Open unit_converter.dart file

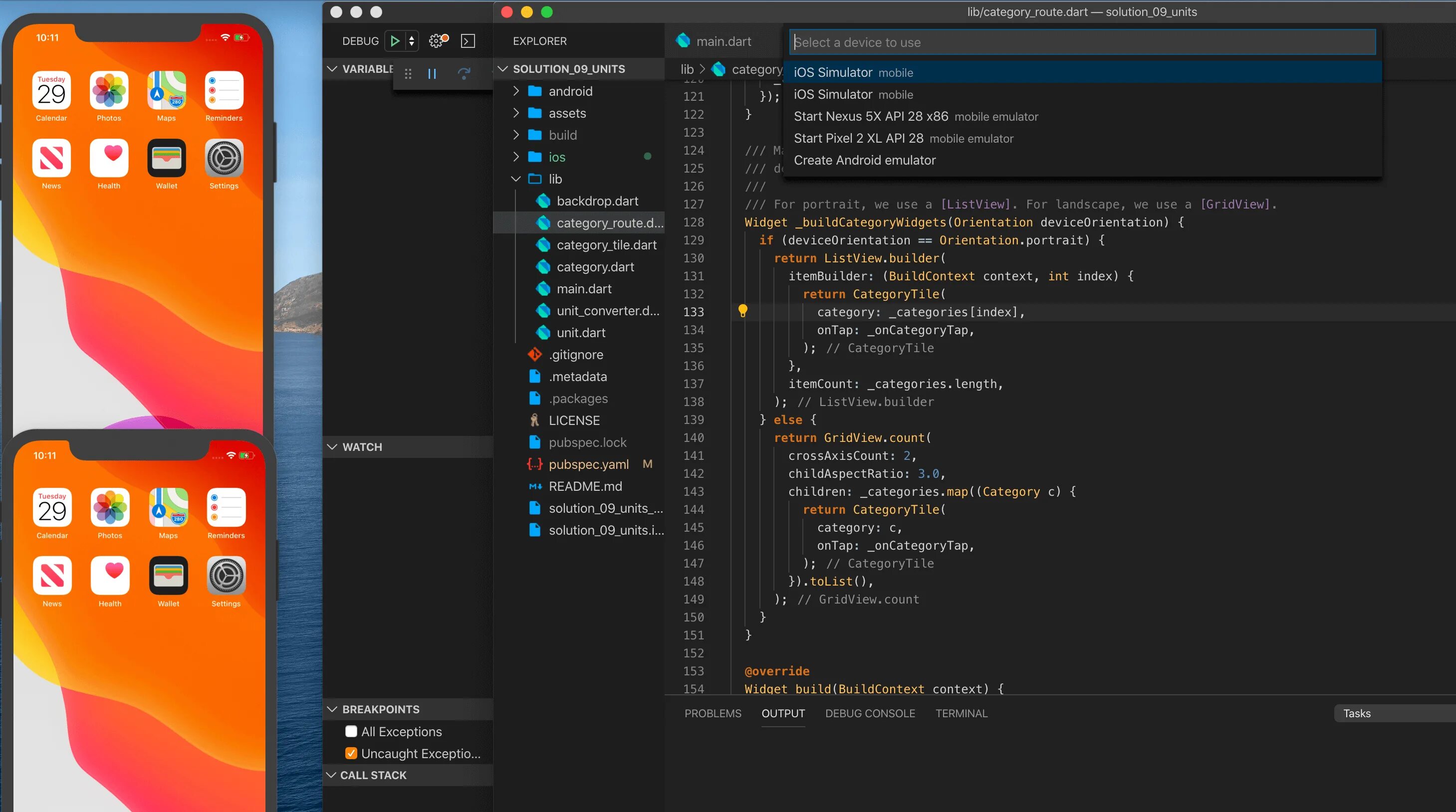click(579, 310)
